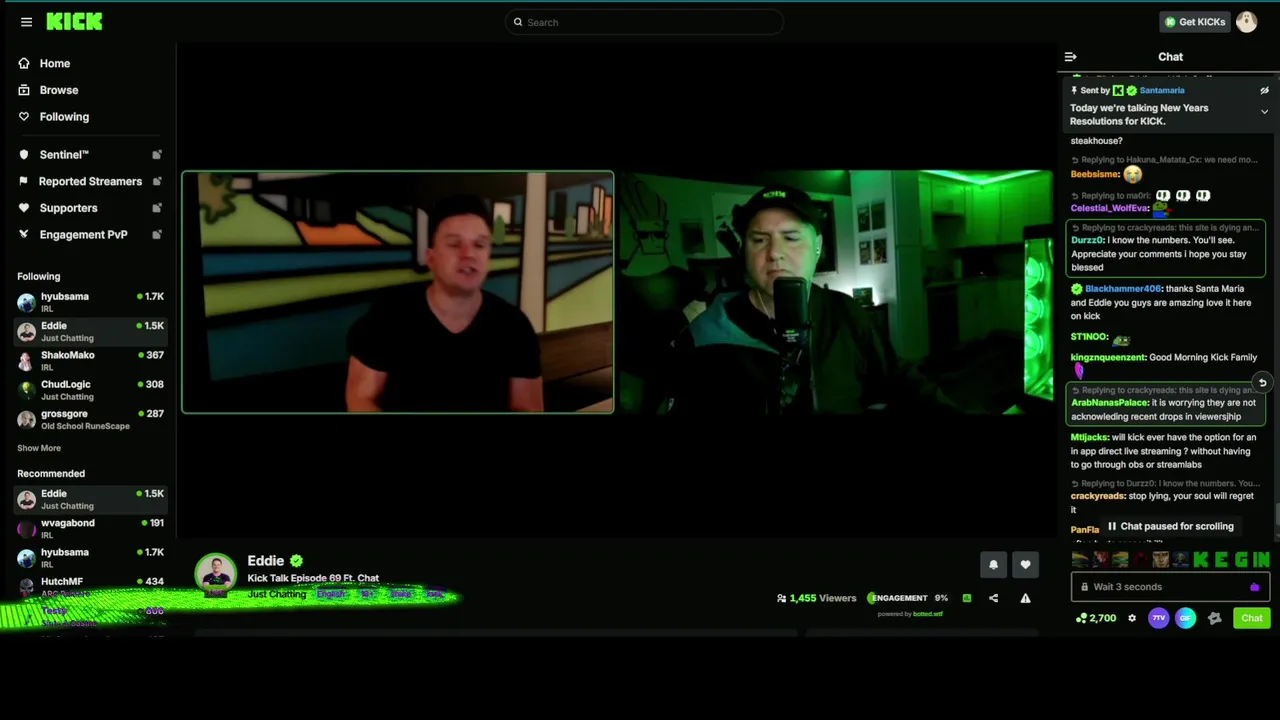1280x720 pixels.
Task: Toggle the notification bell for Eddie
Action: 993,565
